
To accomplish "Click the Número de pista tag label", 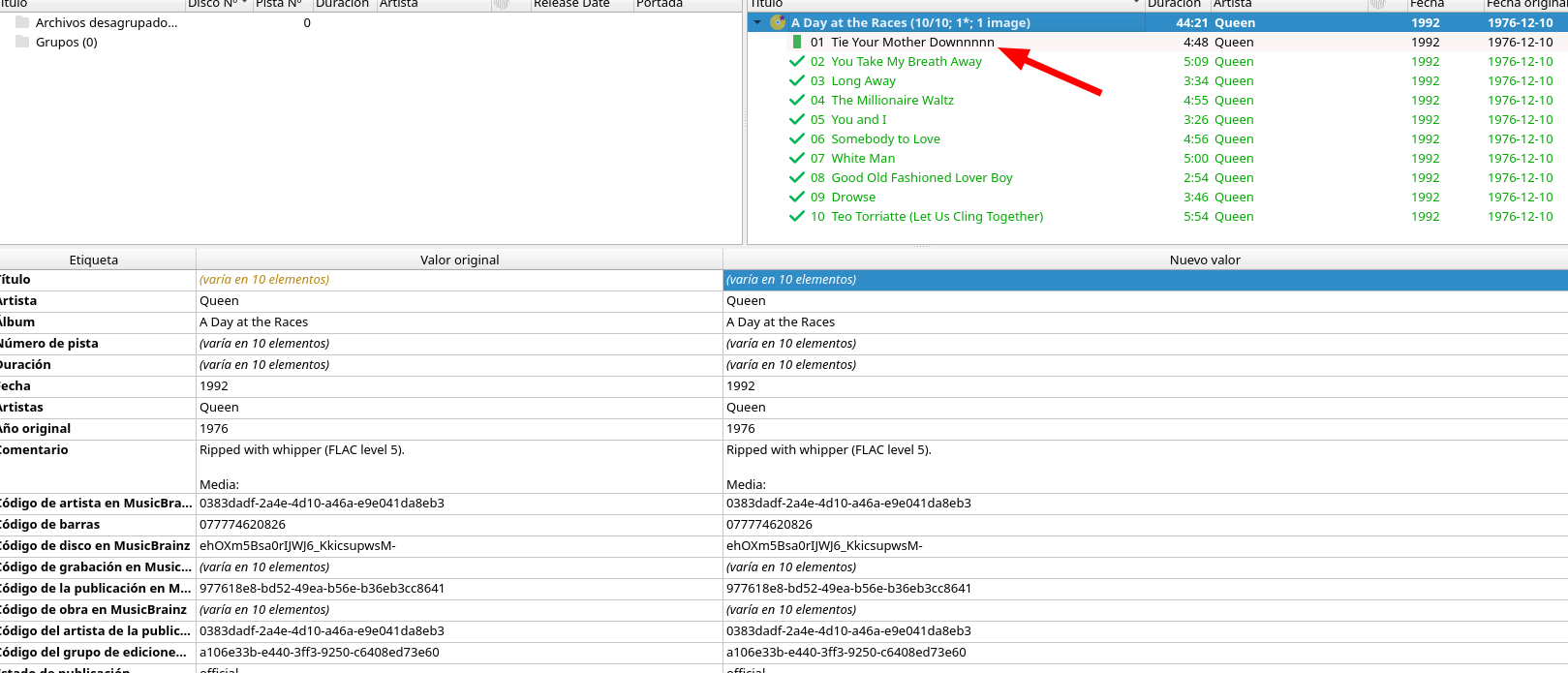I will [48, 344].
